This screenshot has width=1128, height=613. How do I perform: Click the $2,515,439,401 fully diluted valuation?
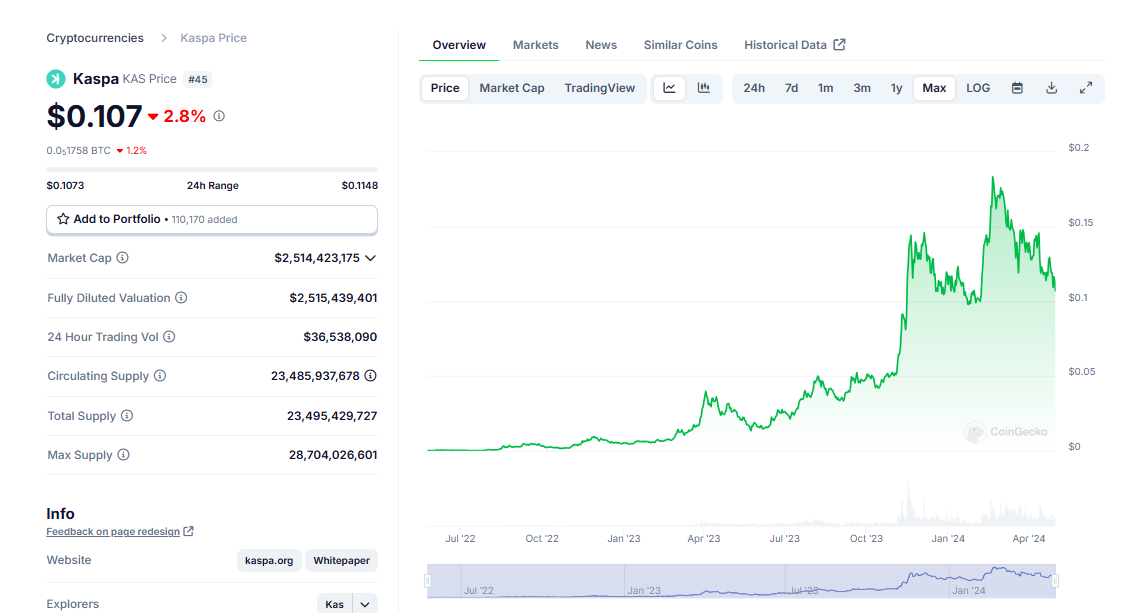333,298
